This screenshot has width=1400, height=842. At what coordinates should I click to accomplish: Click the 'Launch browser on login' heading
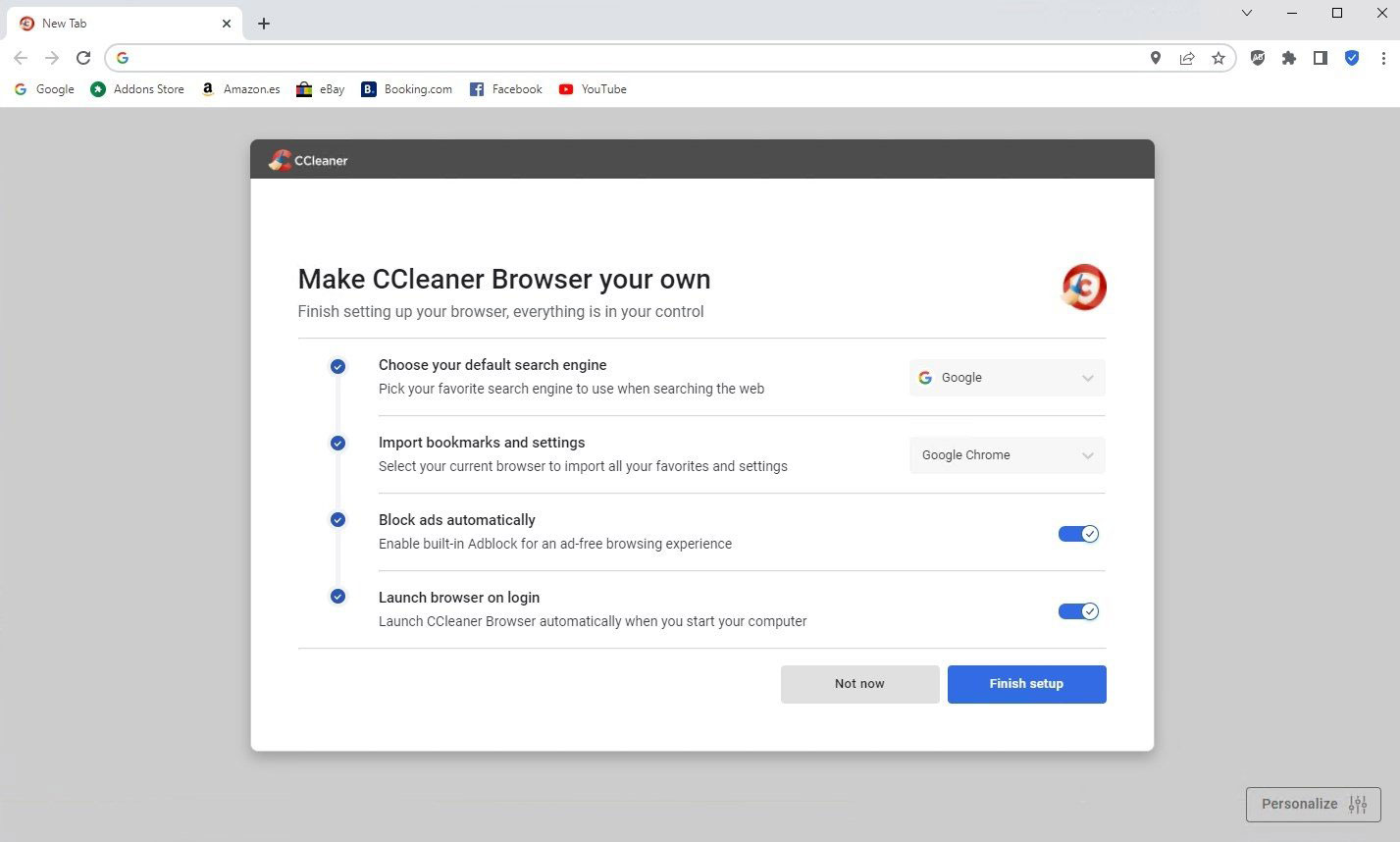[459, 598]
